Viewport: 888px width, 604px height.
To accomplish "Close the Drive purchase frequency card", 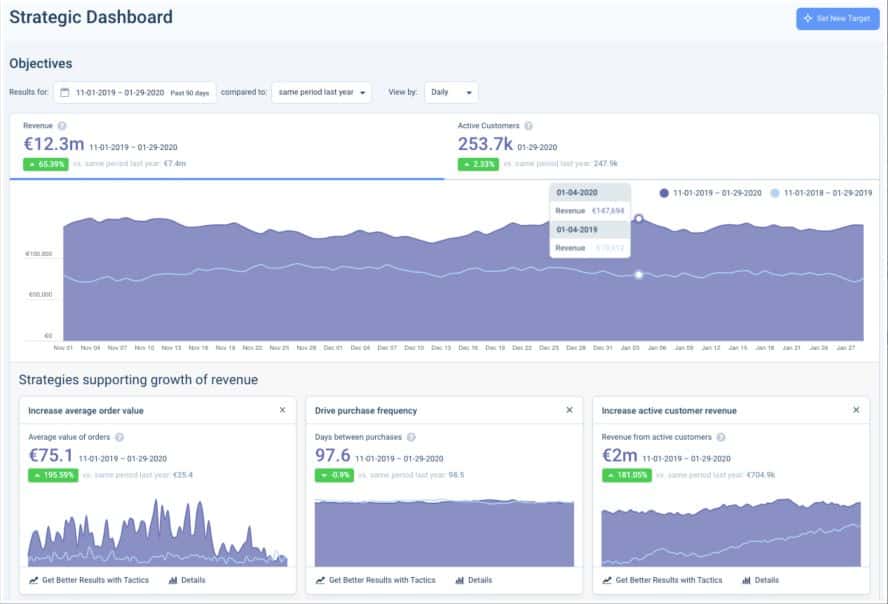I will click(569, 410).
